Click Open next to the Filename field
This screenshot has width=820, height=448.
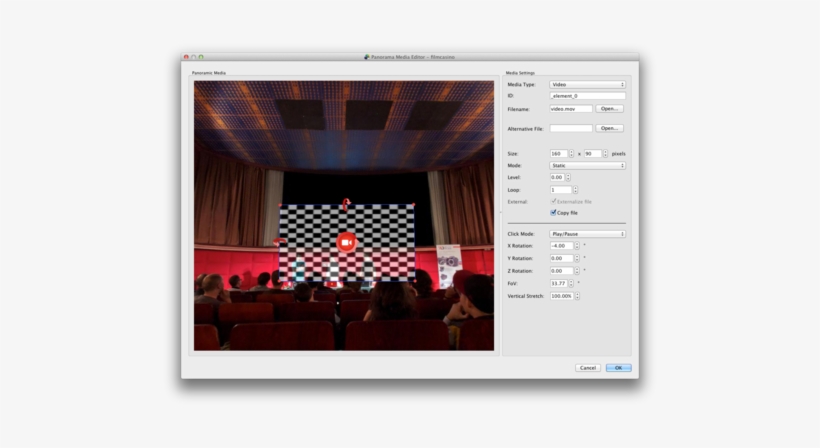click(609, 109)
